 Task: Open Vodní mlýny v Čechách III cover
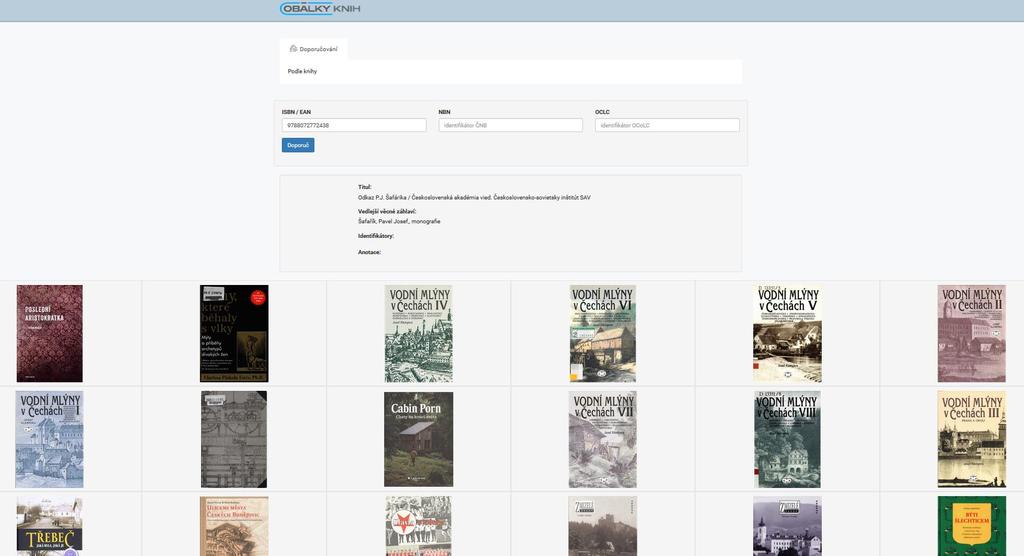coord(972,439)
